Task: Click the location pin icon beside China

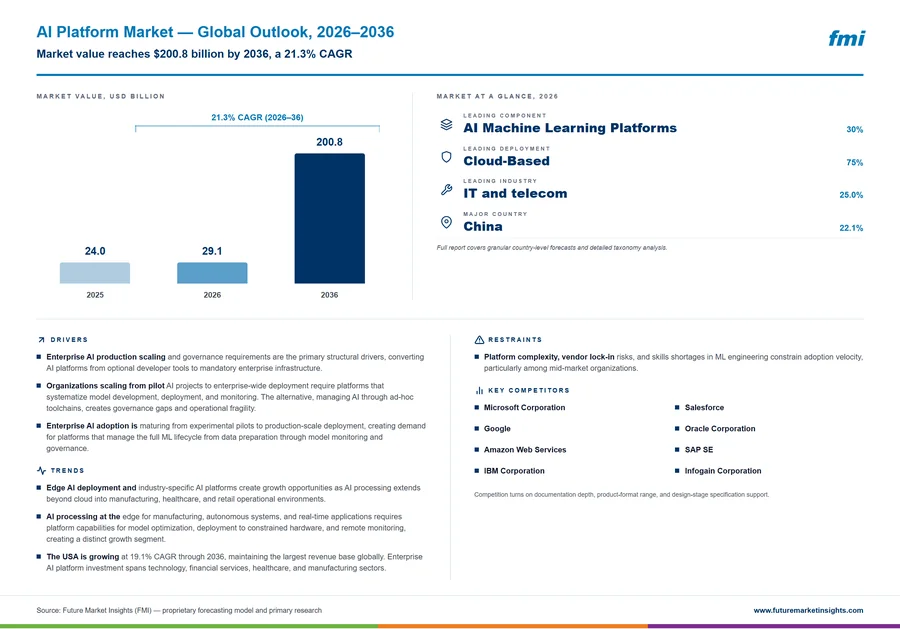Action: click(446, 222)
